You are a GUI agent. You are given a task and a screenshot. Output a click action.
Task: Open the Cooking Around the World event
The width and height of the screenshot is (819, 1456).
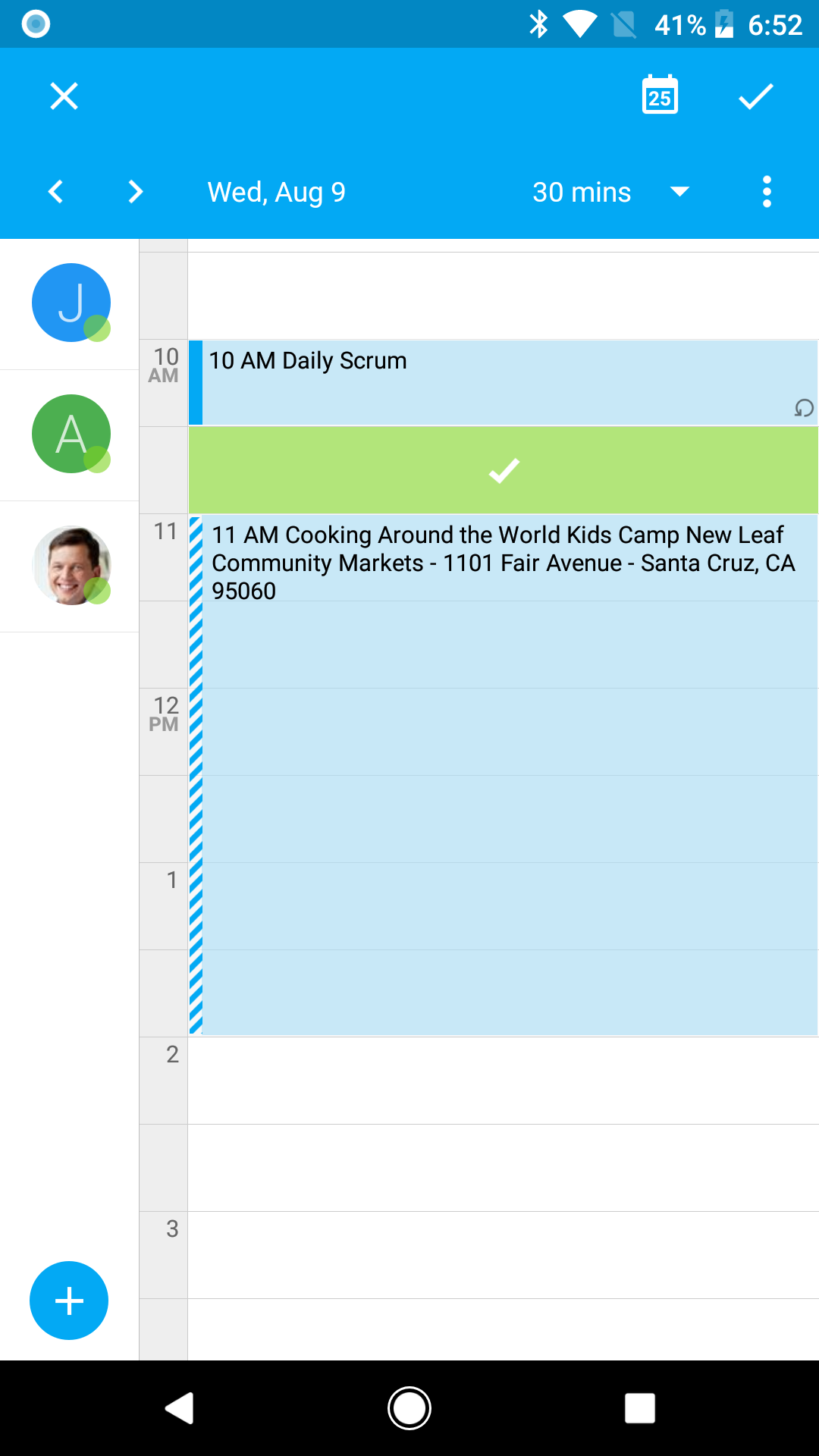[x=504, y=775]
